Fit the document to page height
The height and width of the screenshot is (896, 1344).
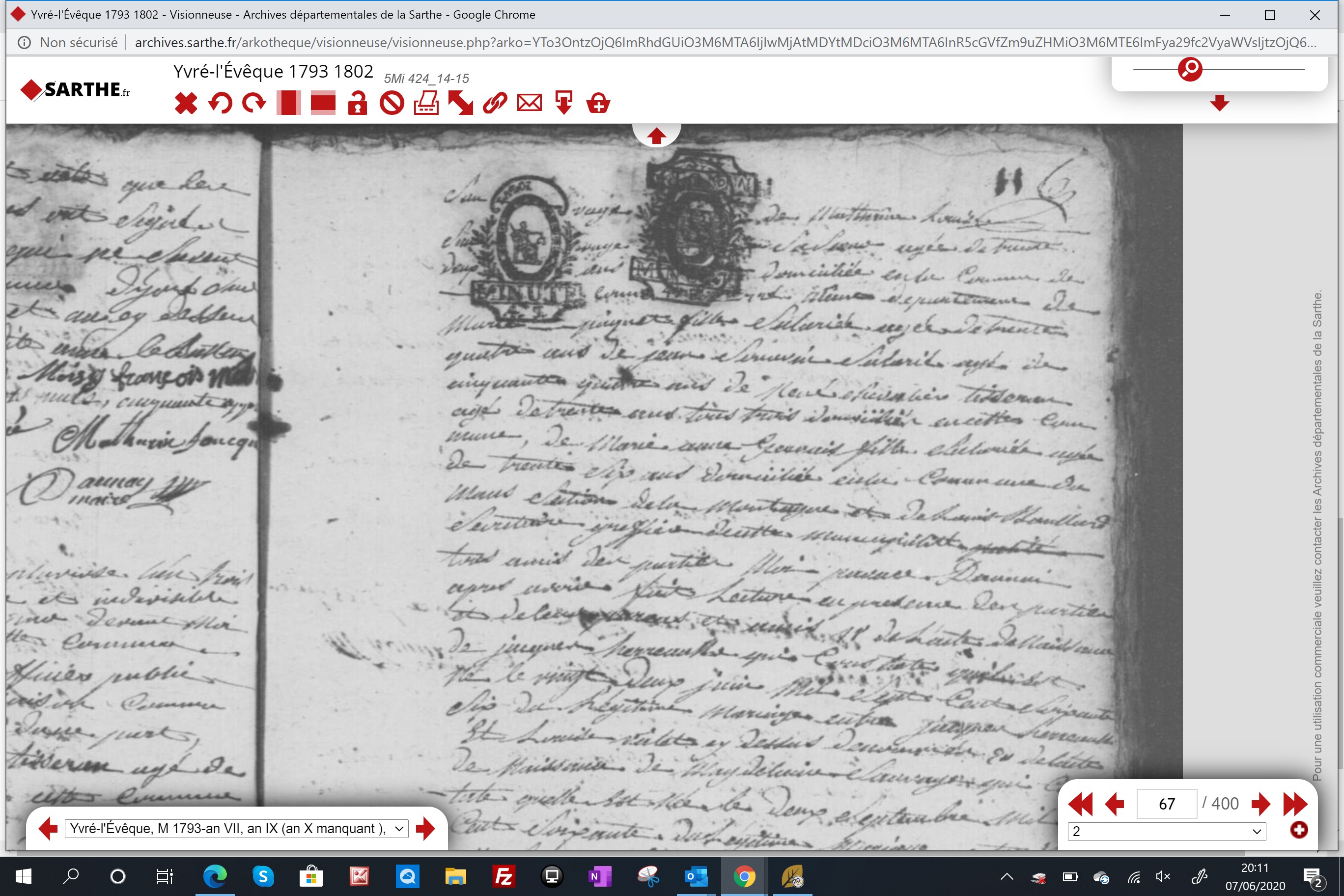click(288, 104)
